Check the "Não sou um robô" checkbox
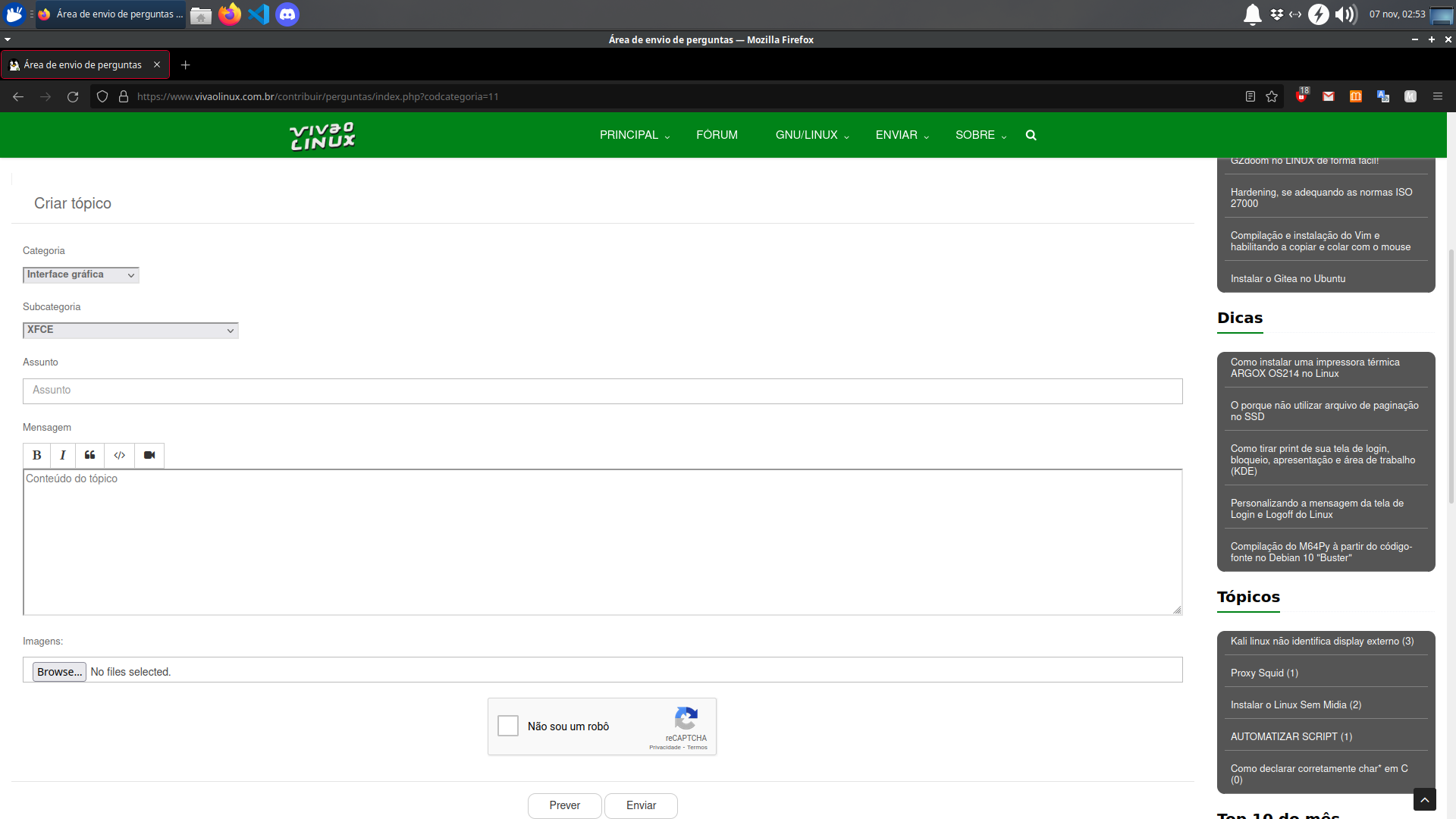Image resolution: width=1456 pixels, height=819 pixels. pyautogui.click(x=508, y=726)
